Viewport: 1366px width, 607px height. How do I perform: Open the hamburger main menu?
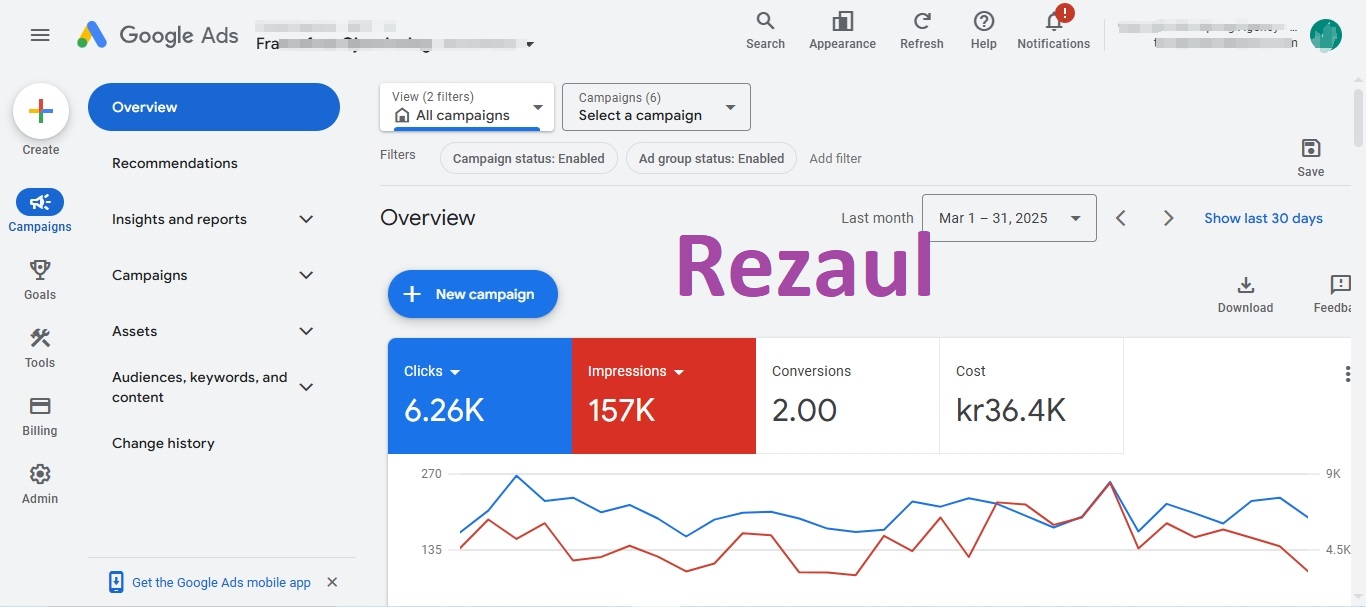tap(40, 35)
